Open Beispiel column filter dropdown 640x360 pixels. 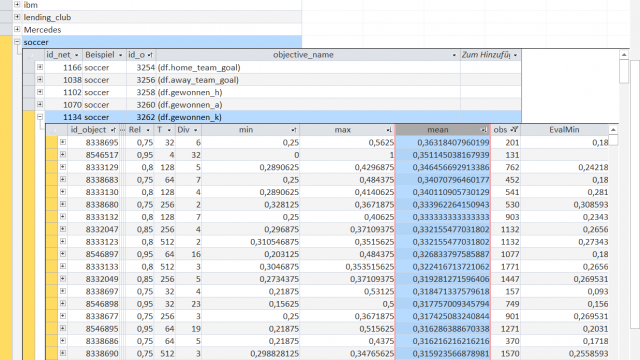(x=120, y=55)
